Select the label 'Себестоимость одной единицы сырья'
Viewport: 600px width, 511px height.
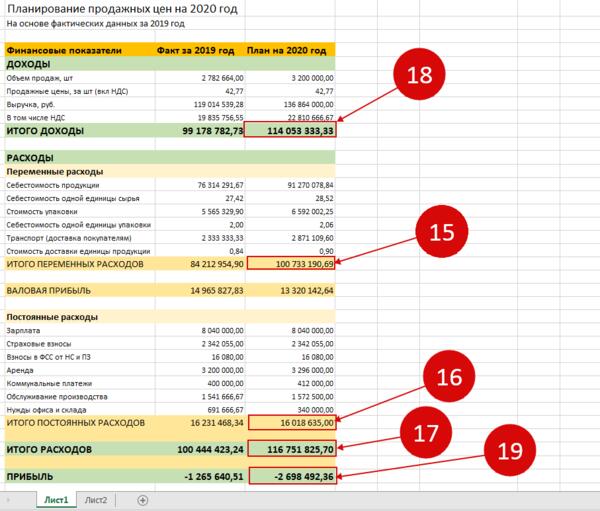click(73, 198)
